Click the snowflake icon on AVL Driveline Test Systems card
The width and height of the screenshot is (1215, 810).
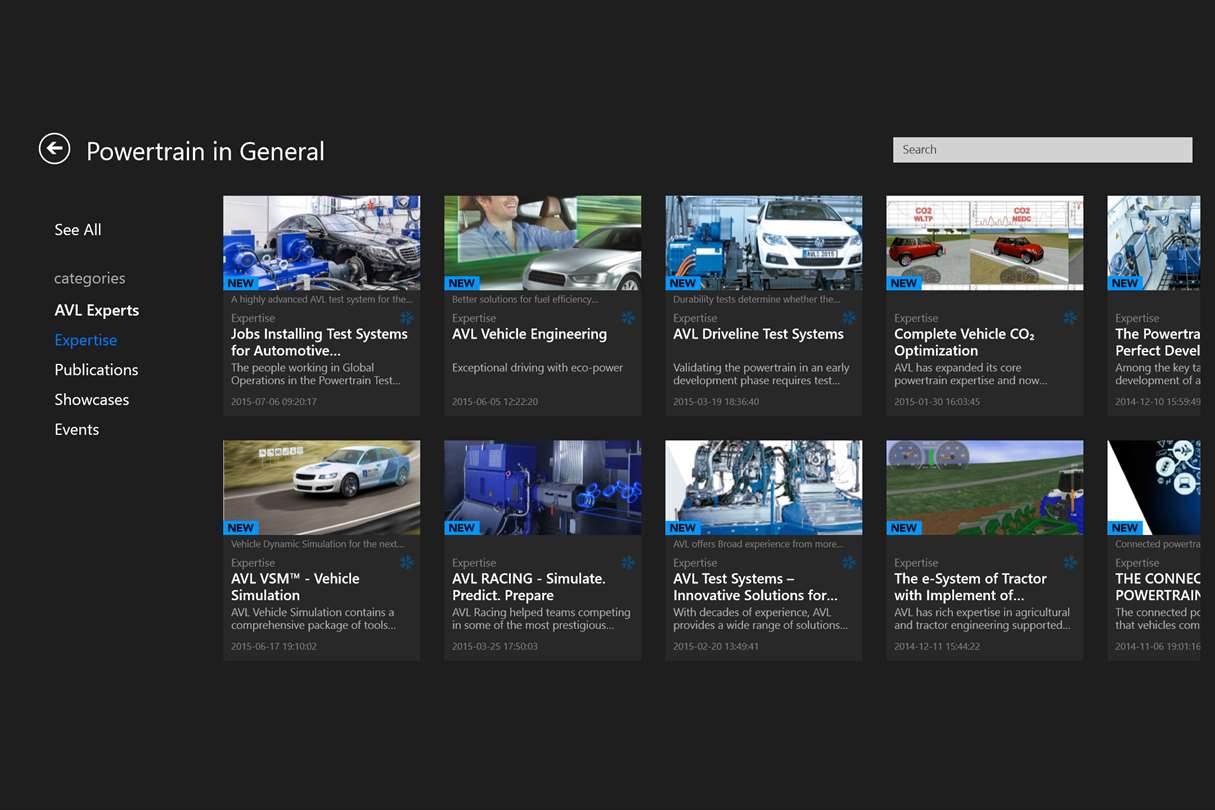click(x=849, y=318)
